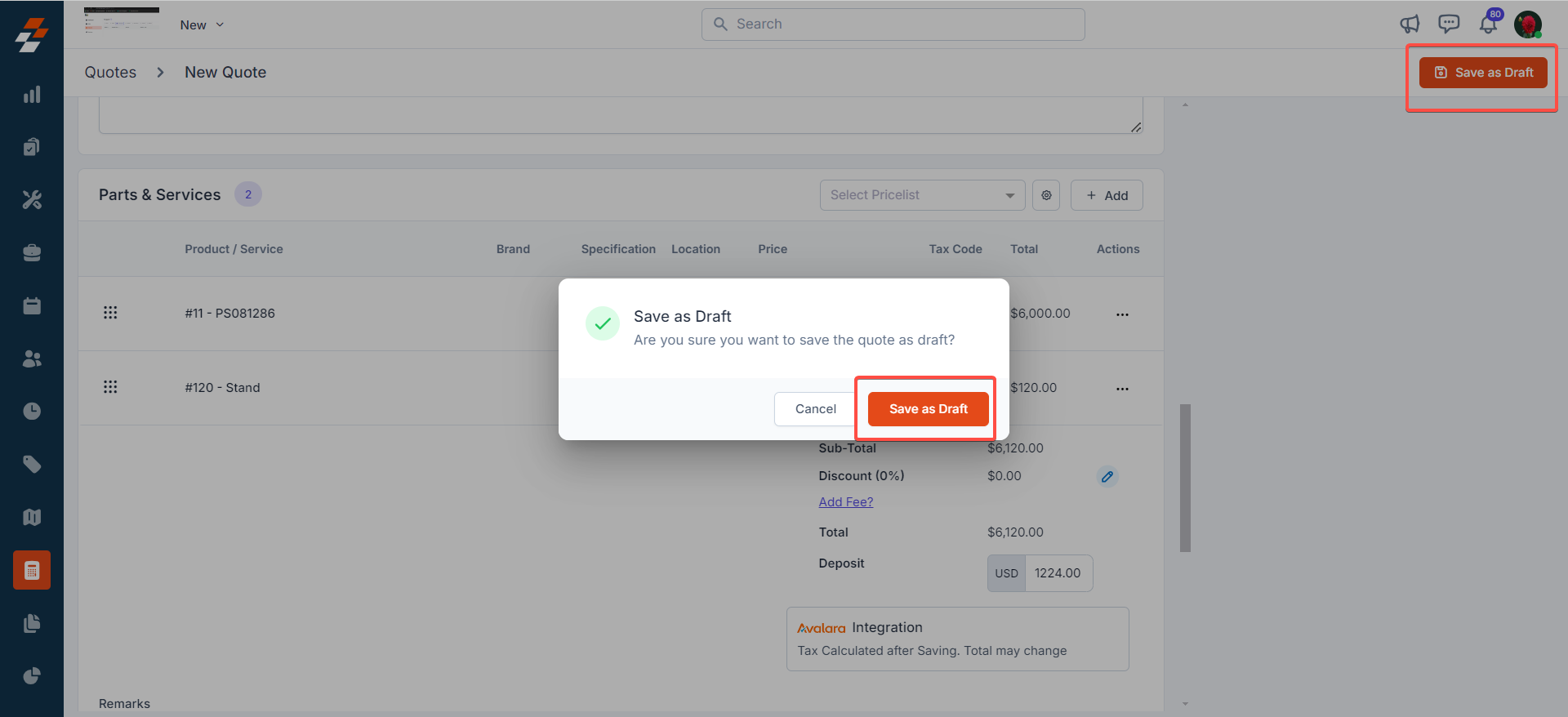Viewport: 1568px width, 717px height.
Task: Click the Deposit amount field
Action: 1058,573
